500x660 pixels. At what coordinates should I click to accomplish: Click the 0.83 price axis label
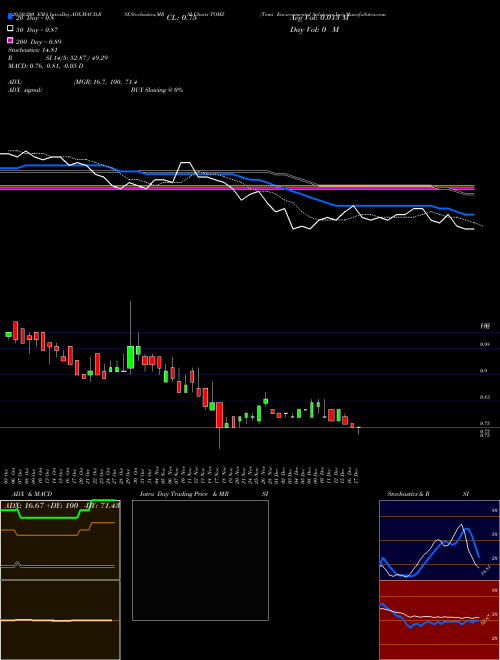pos(484,397)
